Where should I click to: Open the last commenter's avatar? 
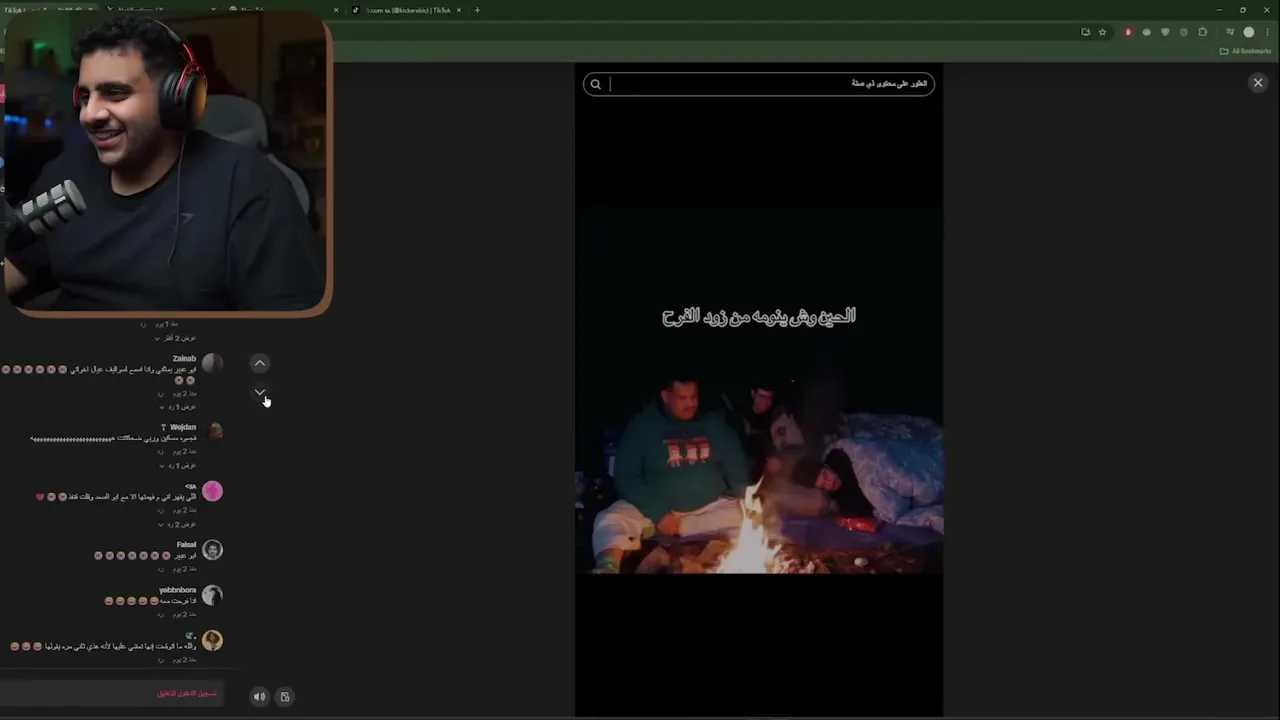212,641
